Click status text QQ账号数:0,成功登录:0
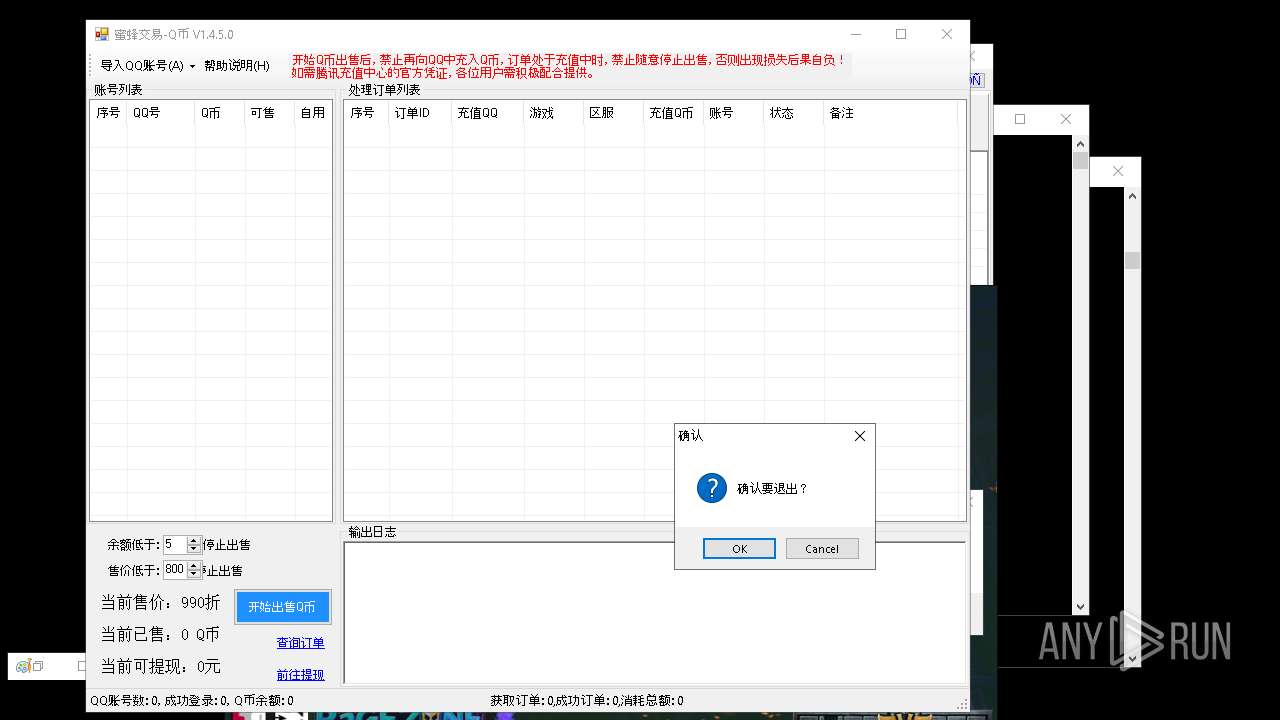This screenshot has height=720, width=1280. [160, 701]
